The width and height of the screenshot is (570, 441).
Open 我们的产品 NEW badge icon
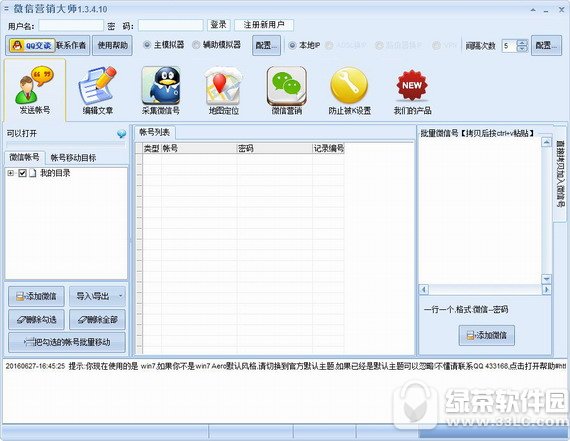point(412,90)
